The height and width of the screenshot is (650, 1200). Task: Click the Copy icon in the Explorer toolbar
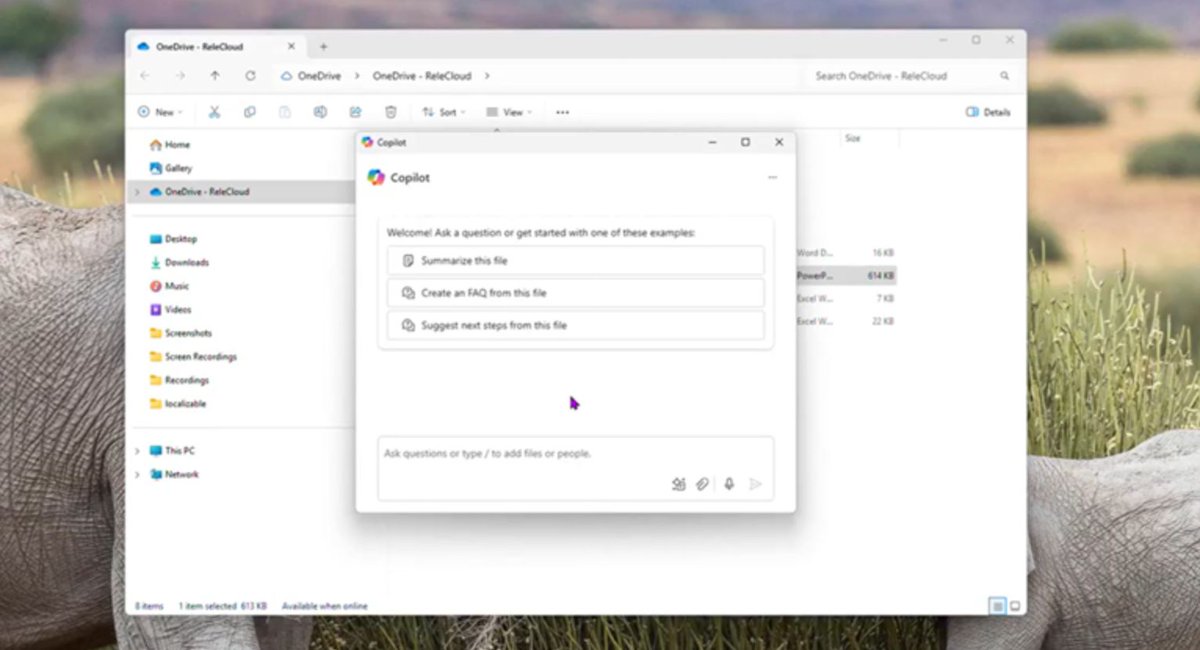click(x=250, y=112)
